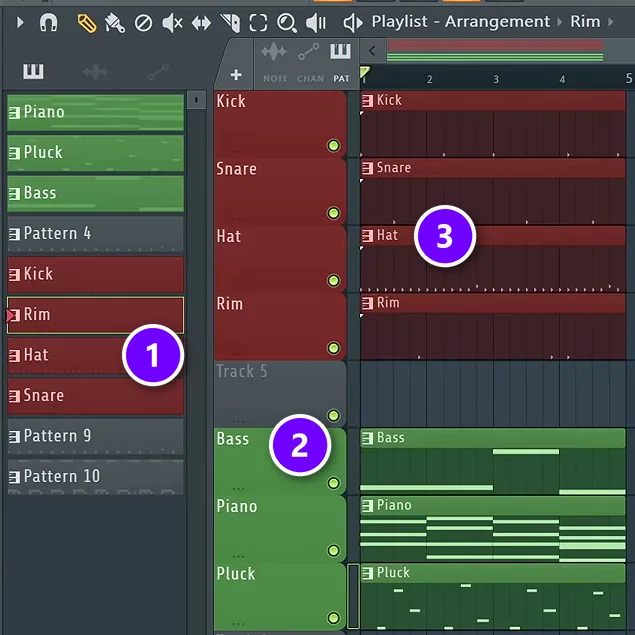Select Pattern 4 in the picker

pos(96,234)
